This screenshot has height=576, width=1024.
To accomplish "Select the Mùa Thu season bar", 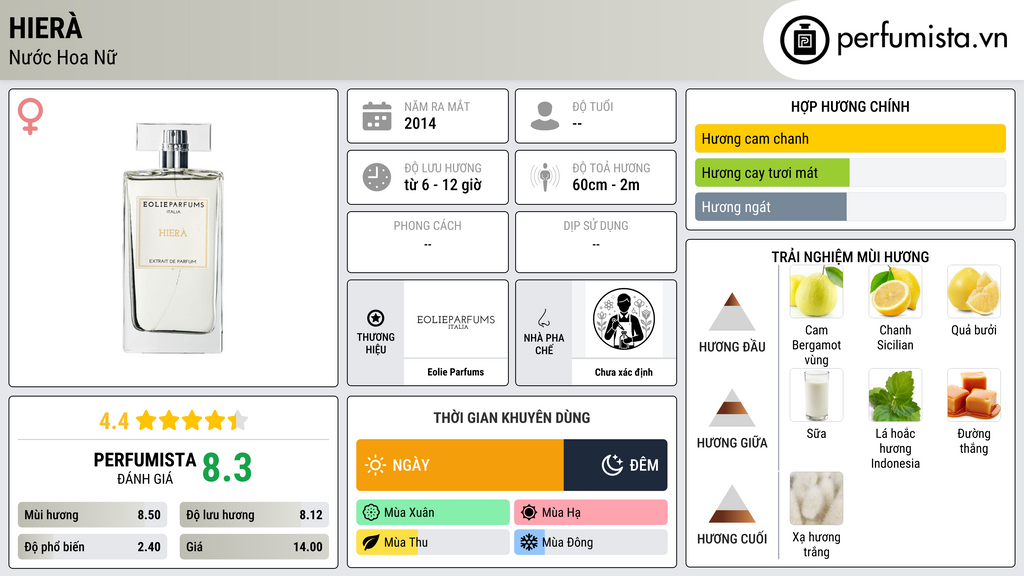I will 433,542.
